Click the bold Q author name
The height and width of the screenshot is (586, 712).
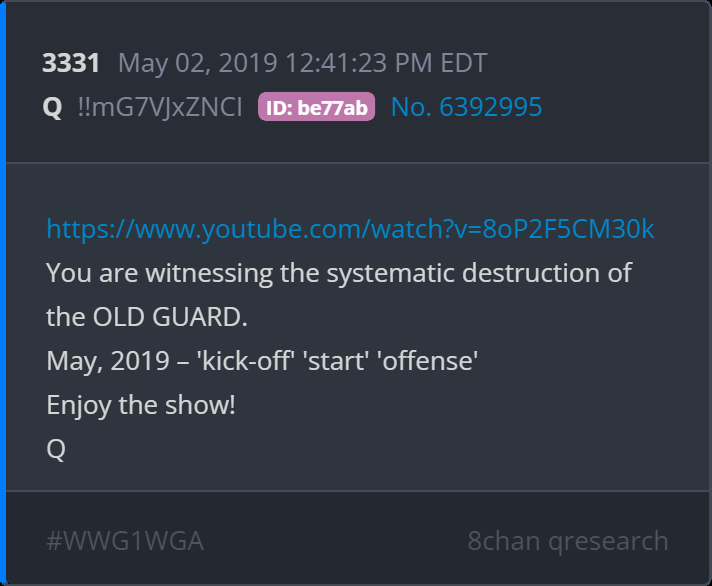pos(52,108)
